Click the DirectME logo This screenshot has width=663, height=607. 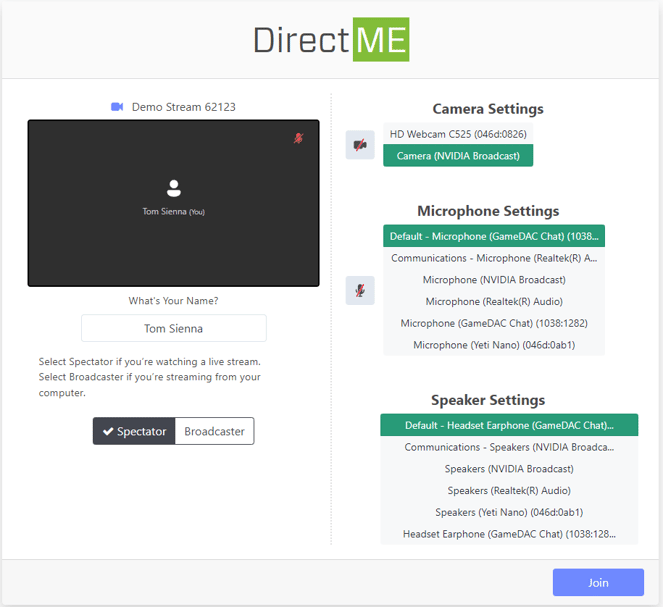[x=331, y=40]
